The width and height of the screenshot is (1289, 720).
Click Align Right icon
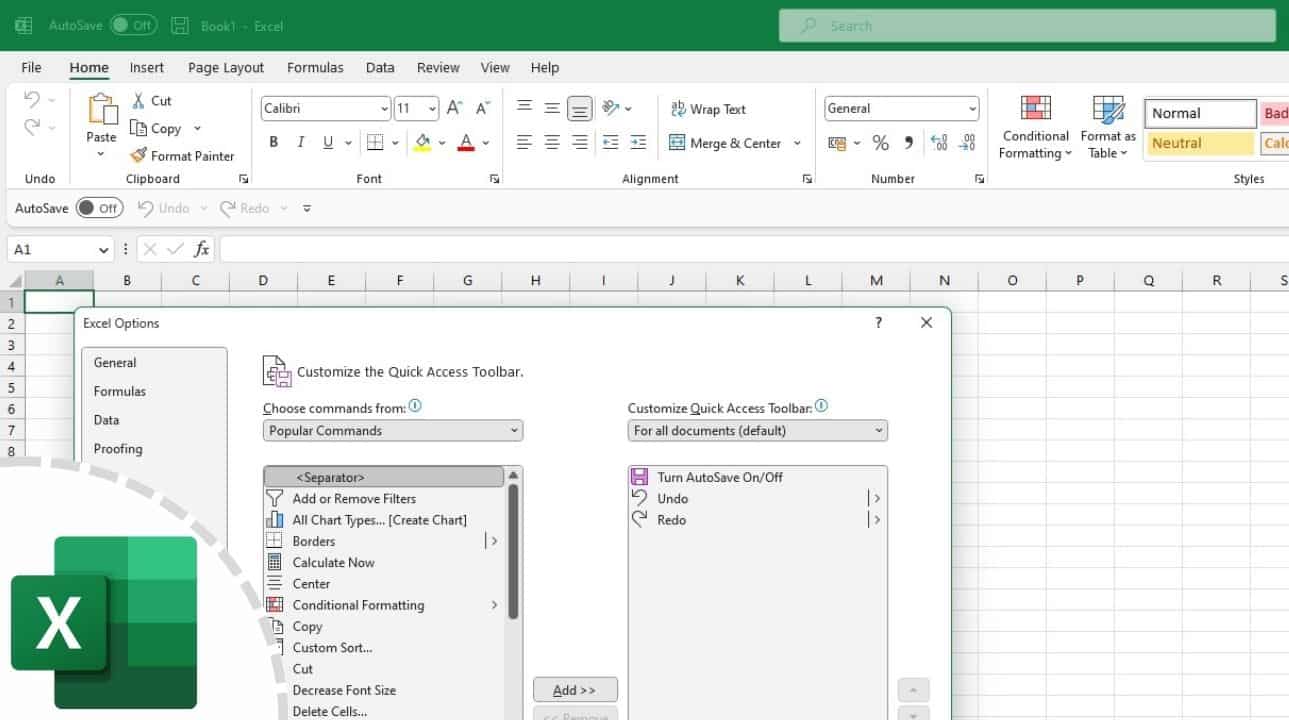click(x=580, y=143)
